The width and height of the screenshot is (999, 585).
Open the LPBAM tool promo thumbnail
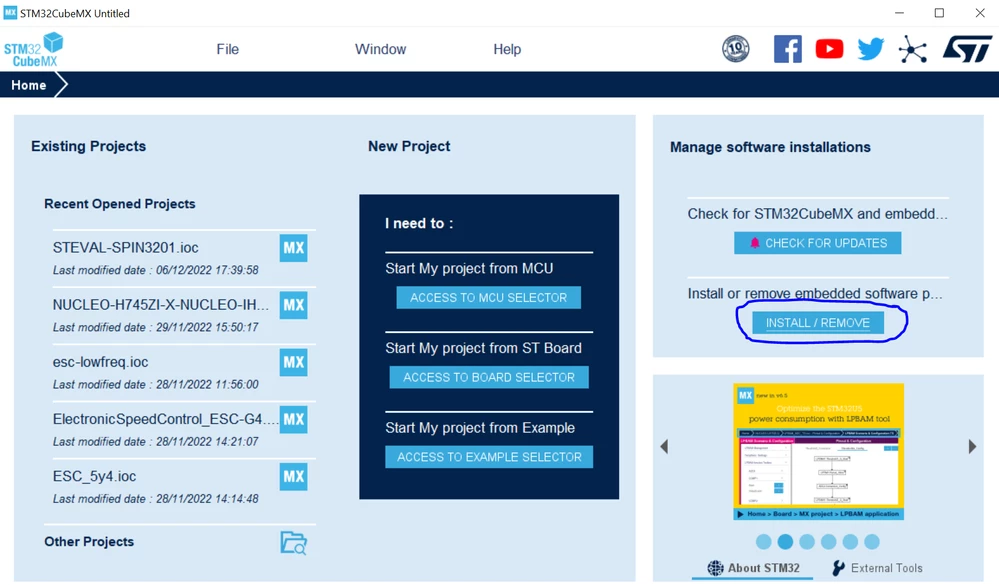point(818,451)
